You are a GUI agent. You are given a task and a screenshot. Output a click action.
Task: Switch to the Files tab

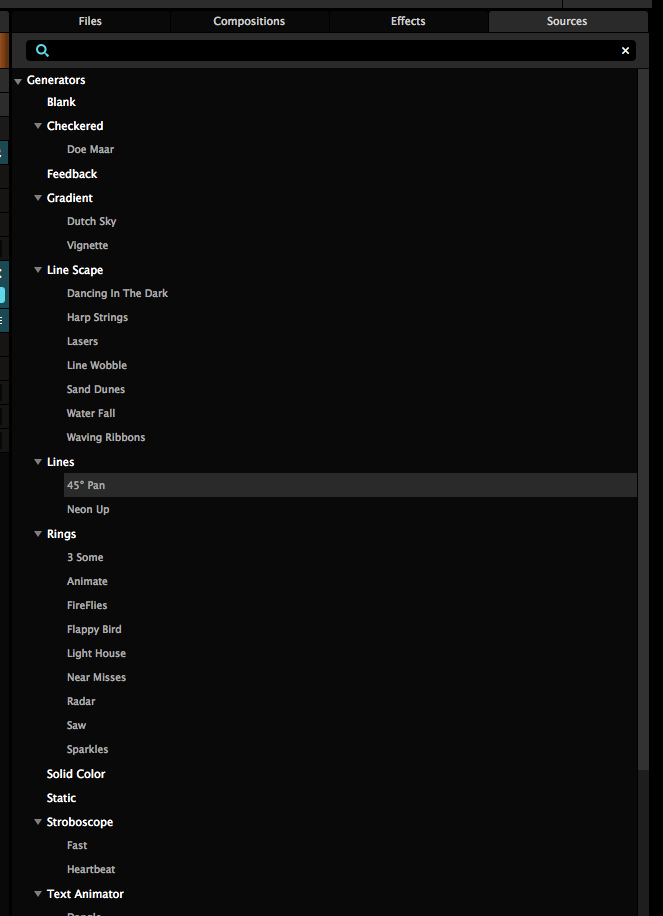[90, 21]
